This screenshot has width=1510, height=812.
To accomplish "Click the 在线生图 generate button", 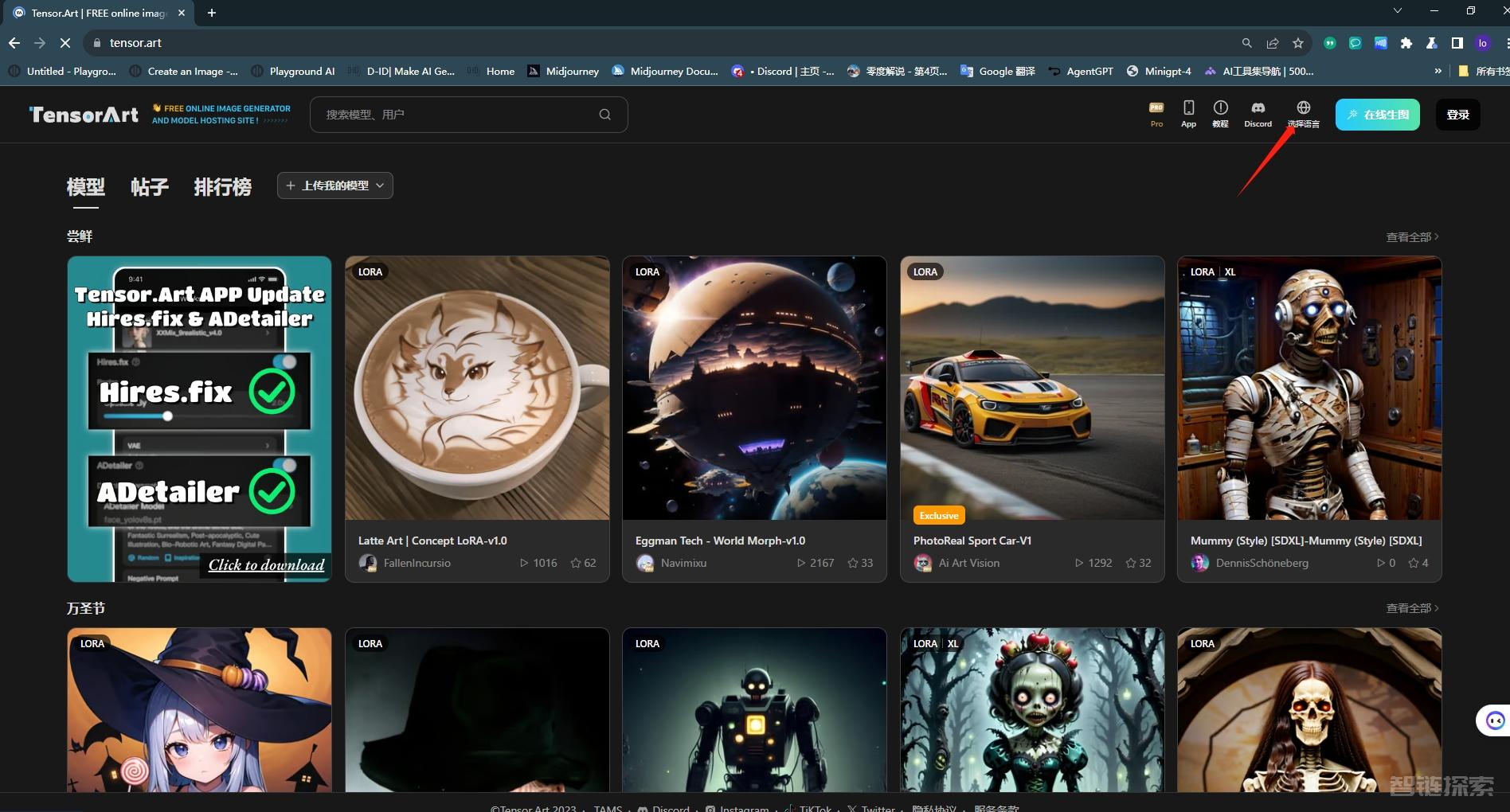I will pyautogui.click(x=1378, y=115).
